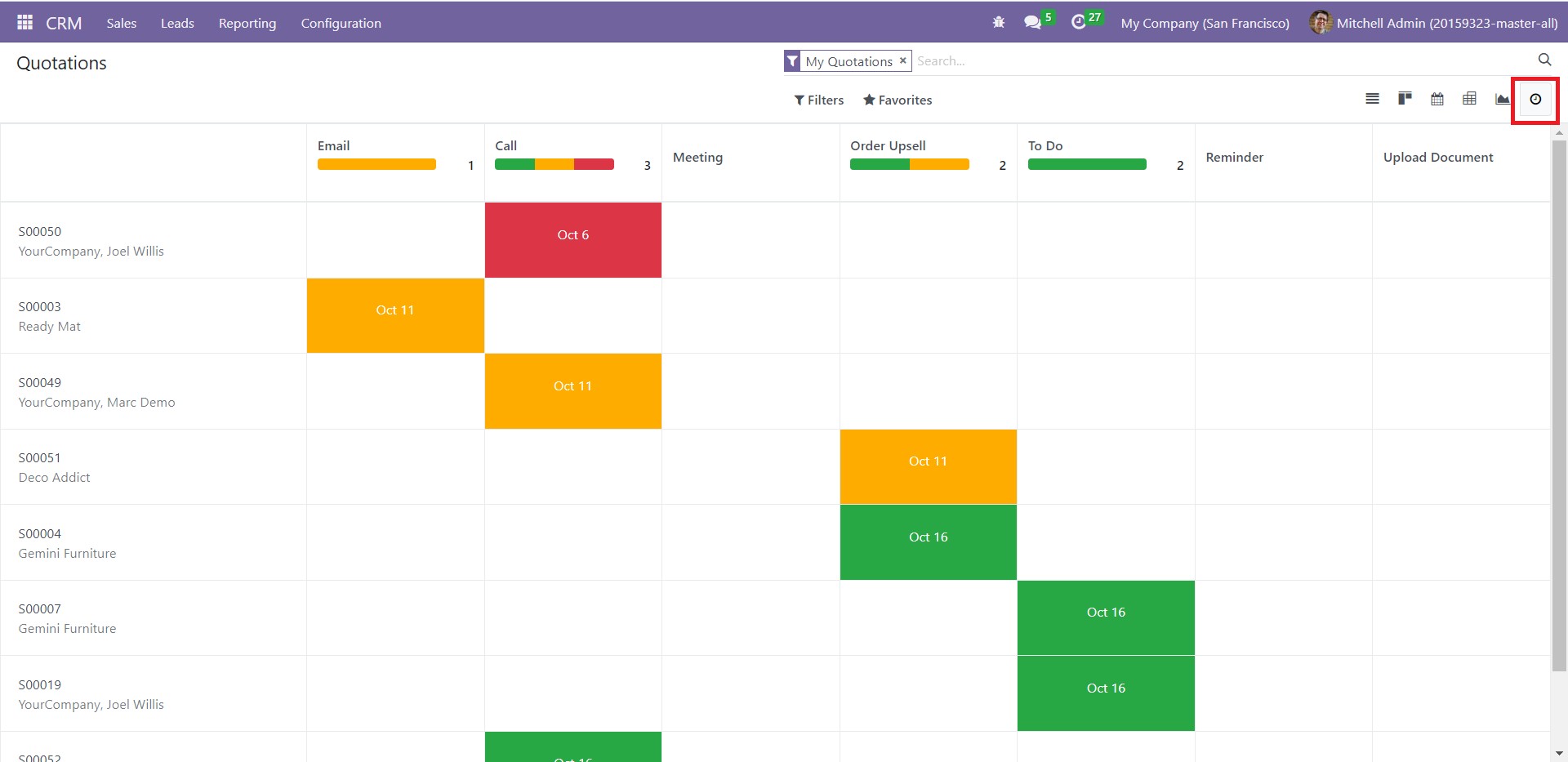1568x762 pixels.
Task: Switch to graph view icon
Action: (x=1502, y=99)
